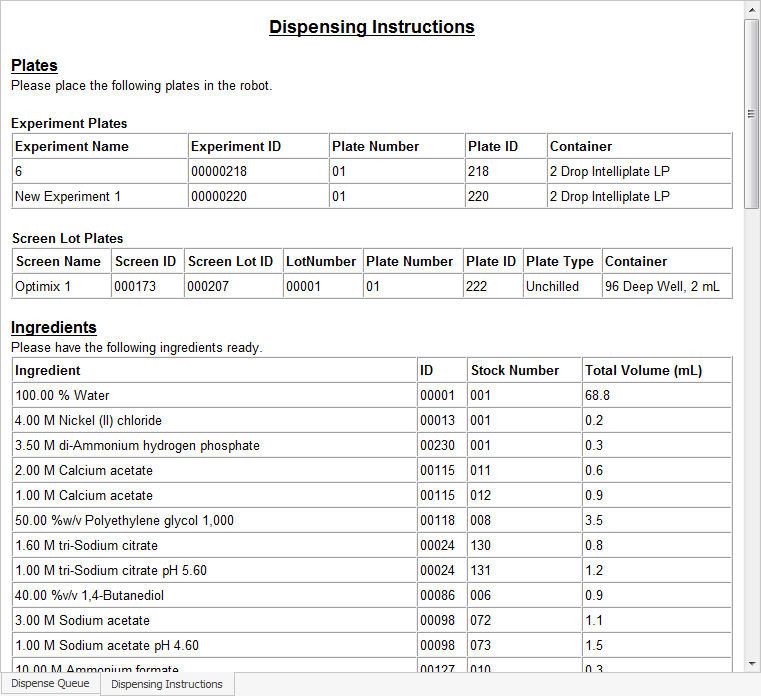Click Experiment ID 00000218 cell

[219, 172]
